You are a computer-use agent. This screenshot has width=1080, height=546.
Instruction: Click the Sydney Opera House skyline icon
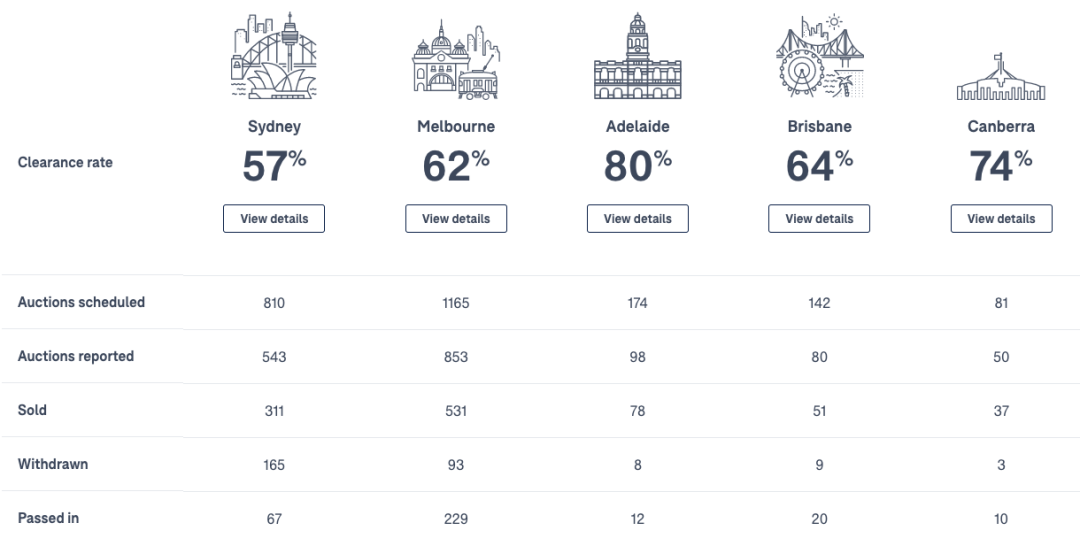274,56
